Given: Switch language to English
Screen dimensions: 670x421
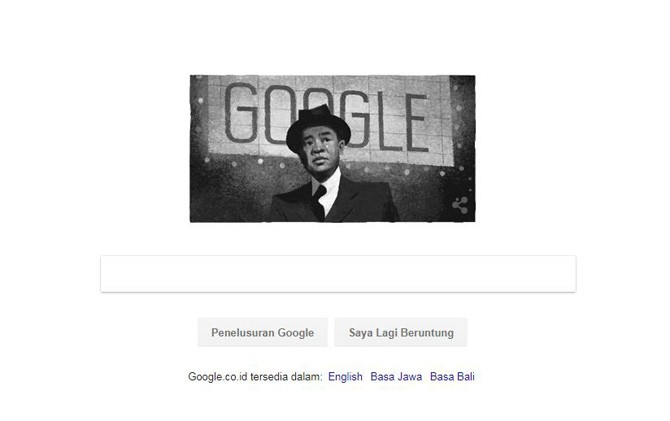Looking at the screenshot, I should coord(345,377).
